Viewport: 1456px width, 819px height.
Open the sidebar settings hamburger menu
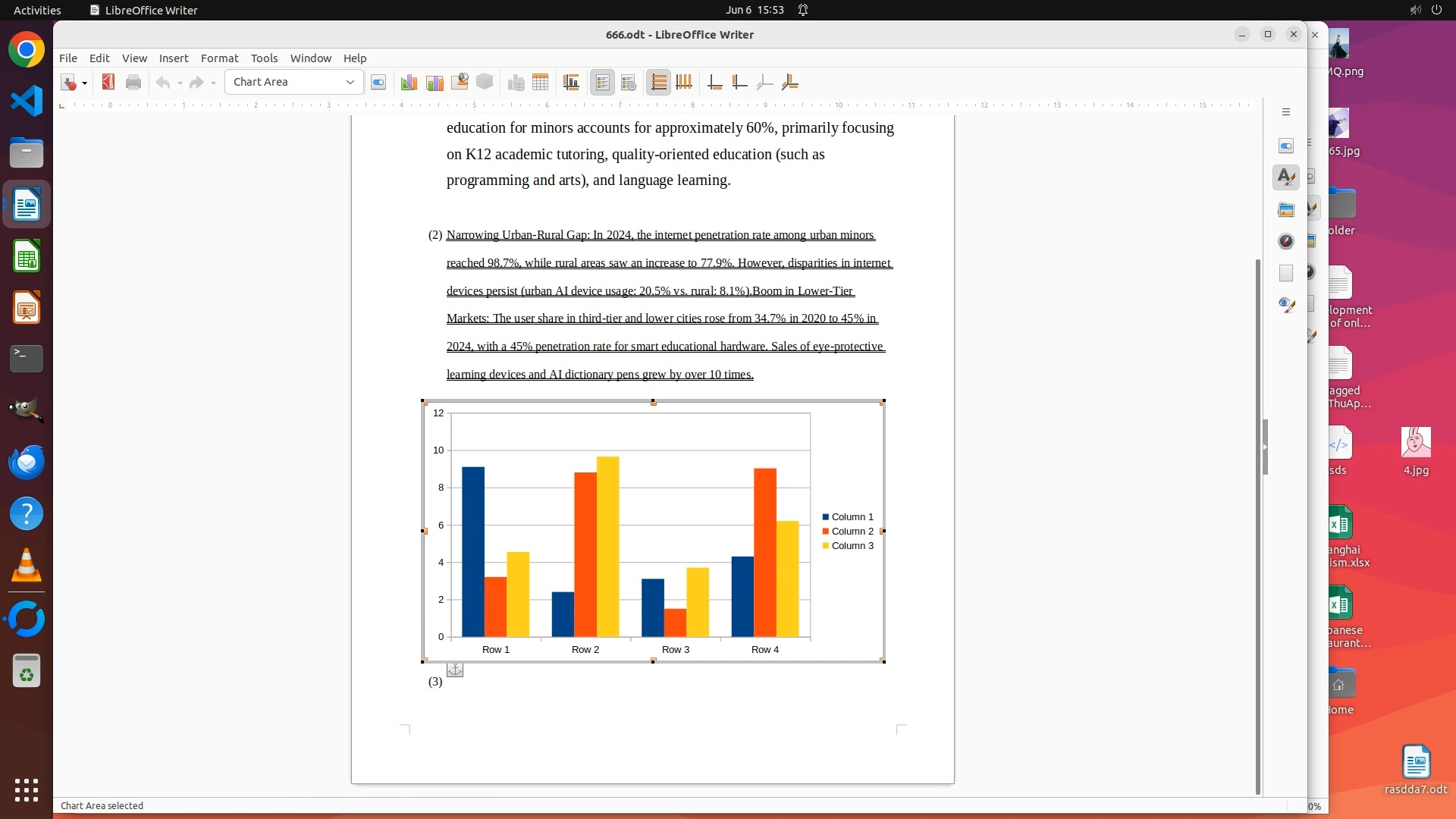(1285, 112)
